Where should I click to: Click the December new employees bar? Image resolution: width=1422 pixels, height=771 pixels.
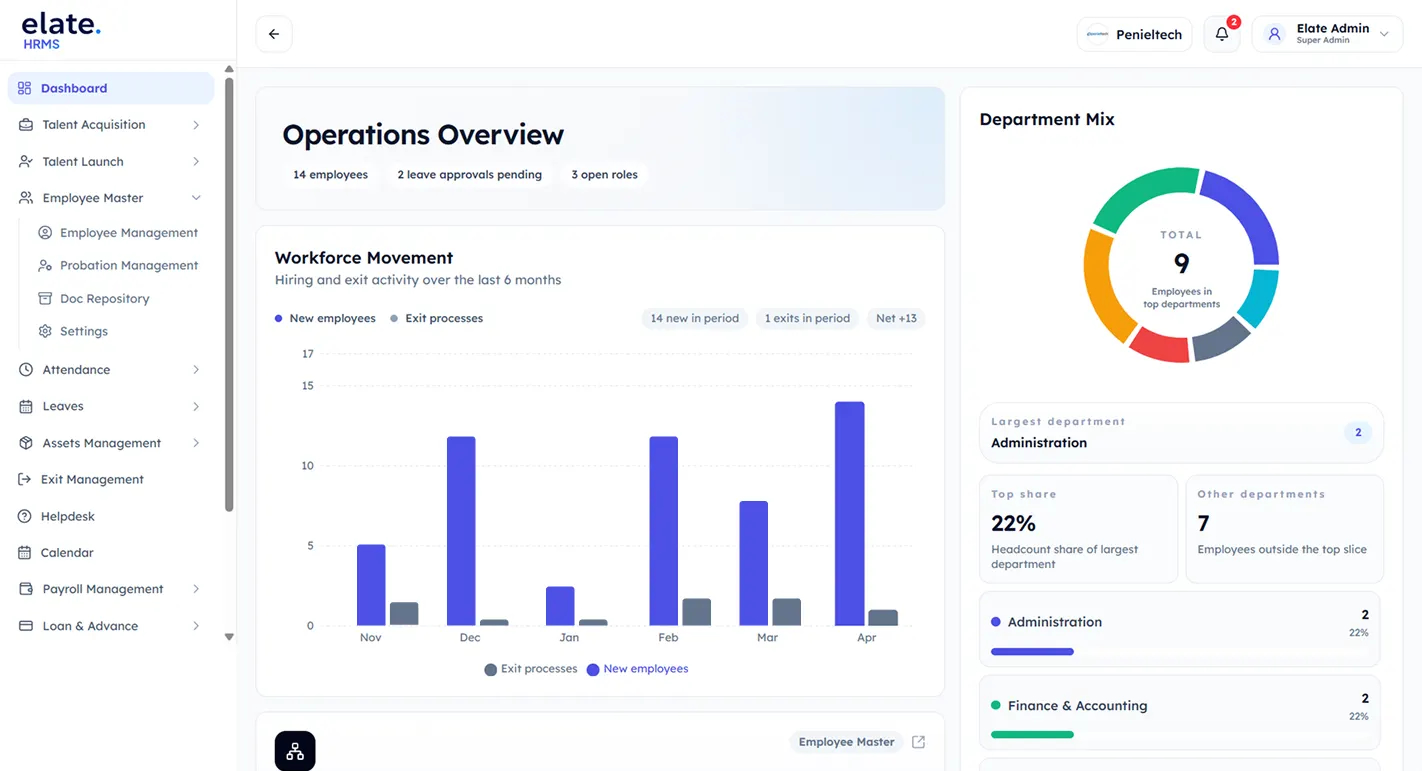(x=461, y=531)
